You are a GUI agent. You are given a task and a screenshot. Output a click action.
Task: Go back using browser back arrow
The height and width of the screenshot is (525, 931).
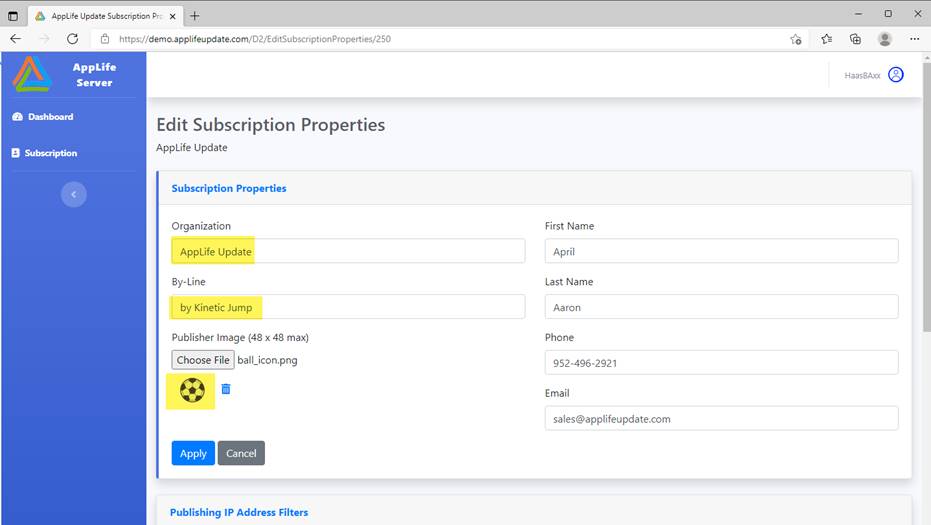point(16,39)
